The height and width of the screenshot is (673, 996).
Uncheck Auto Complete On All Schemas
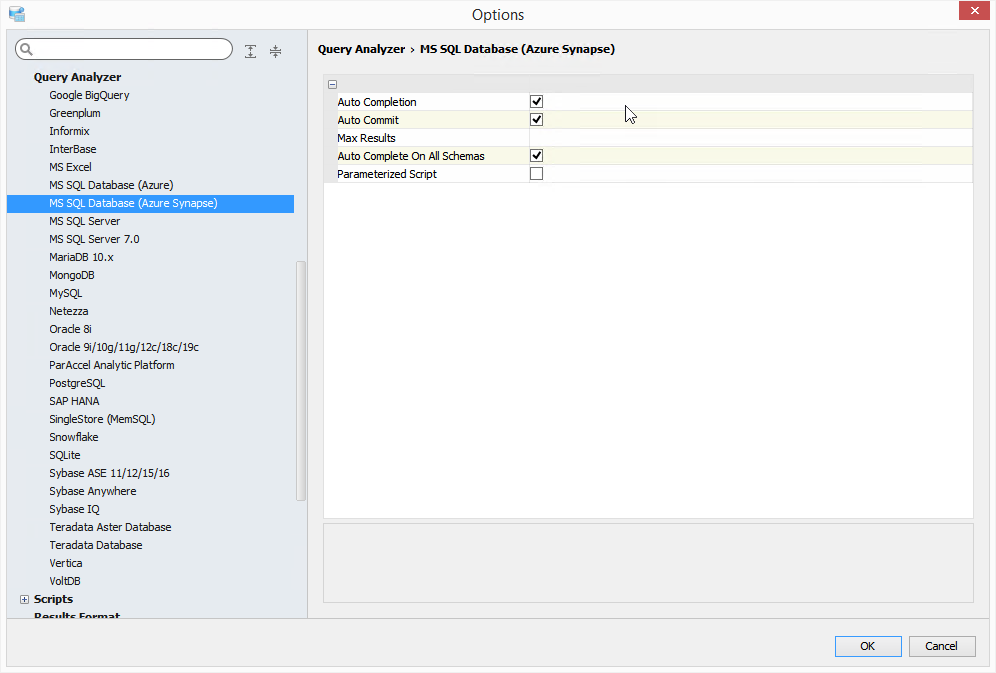coord(537,156)
